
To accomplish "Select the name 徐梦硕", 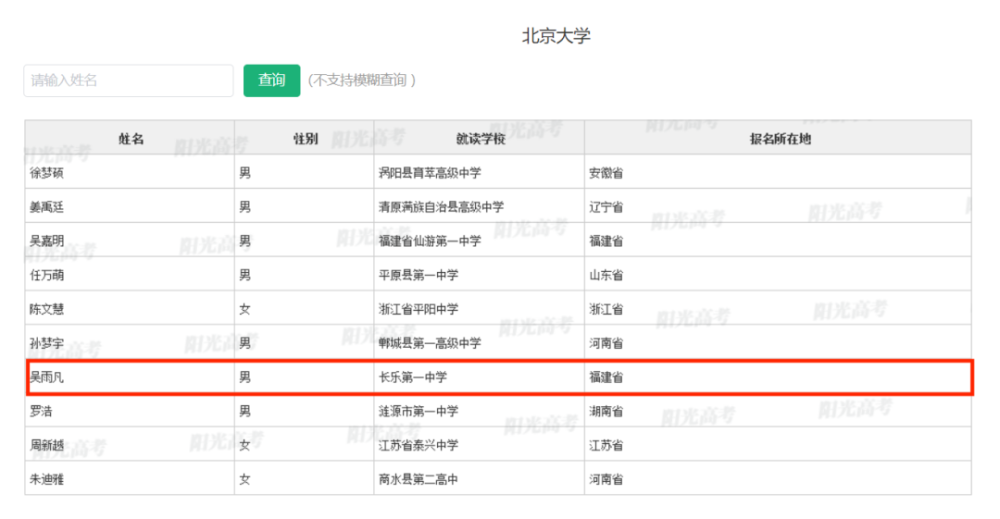I will coord(47,173).
